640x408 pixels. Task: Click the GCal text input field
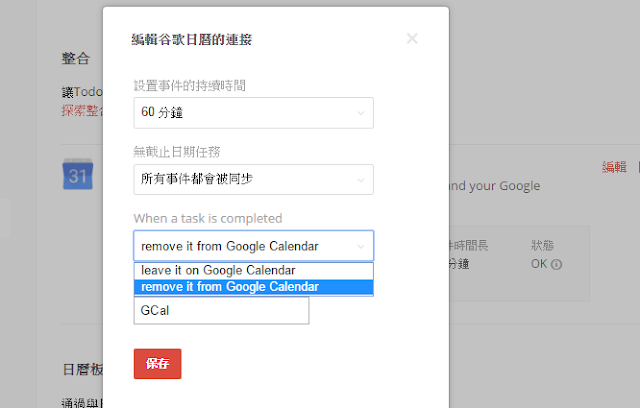click(x=221, y=310)
